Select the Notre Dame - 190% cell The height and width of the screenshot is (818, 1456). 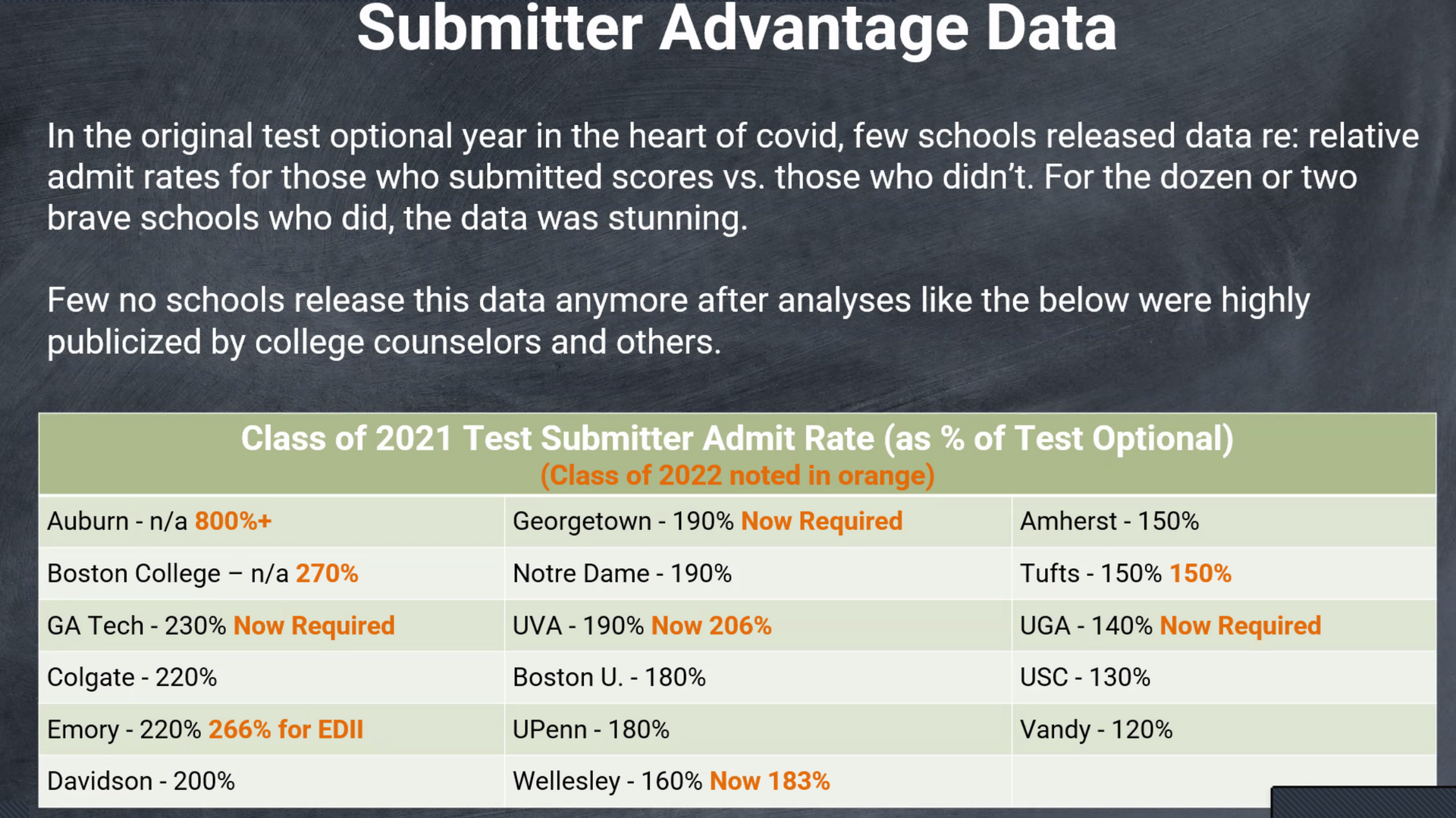click(x=622, y=574)
